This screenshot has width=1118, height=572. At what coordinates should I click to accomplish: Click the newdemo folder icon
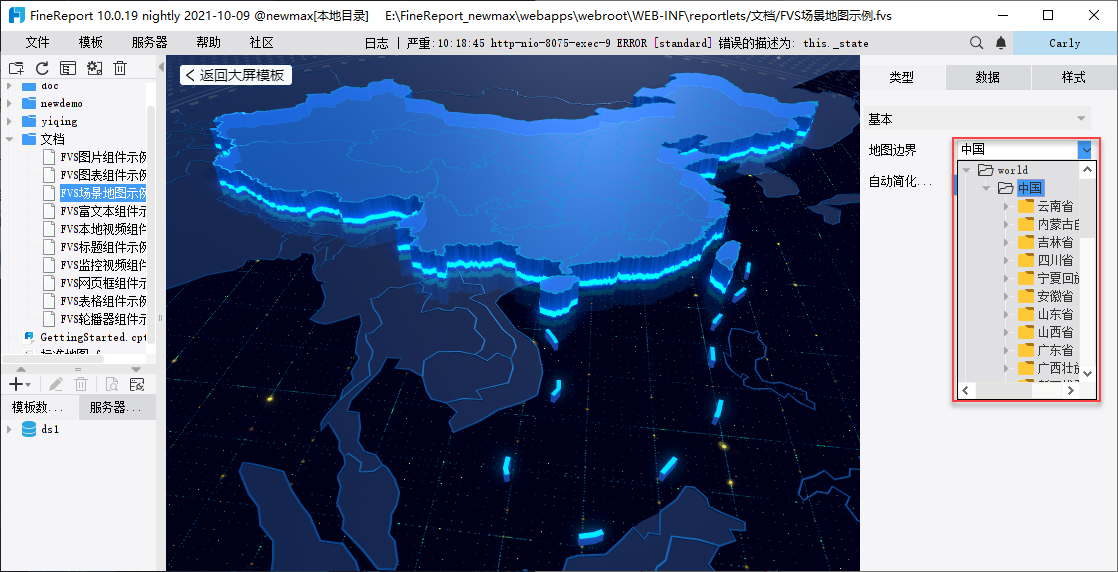[x=29, y=103]
